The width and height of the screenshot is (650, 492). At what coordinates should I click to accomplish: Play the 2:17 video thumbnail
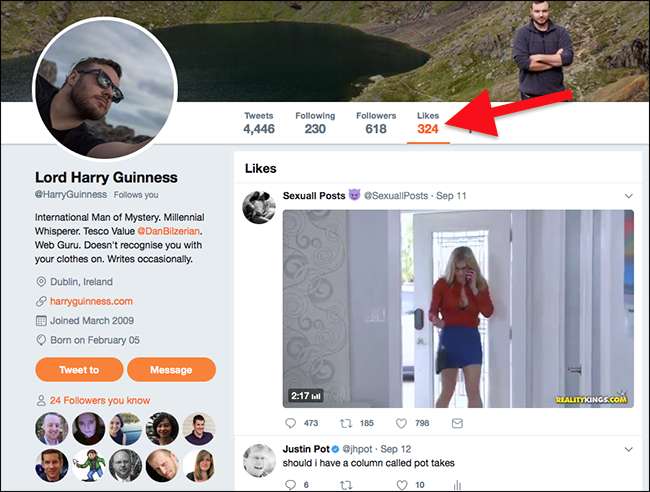pos(458,310)
